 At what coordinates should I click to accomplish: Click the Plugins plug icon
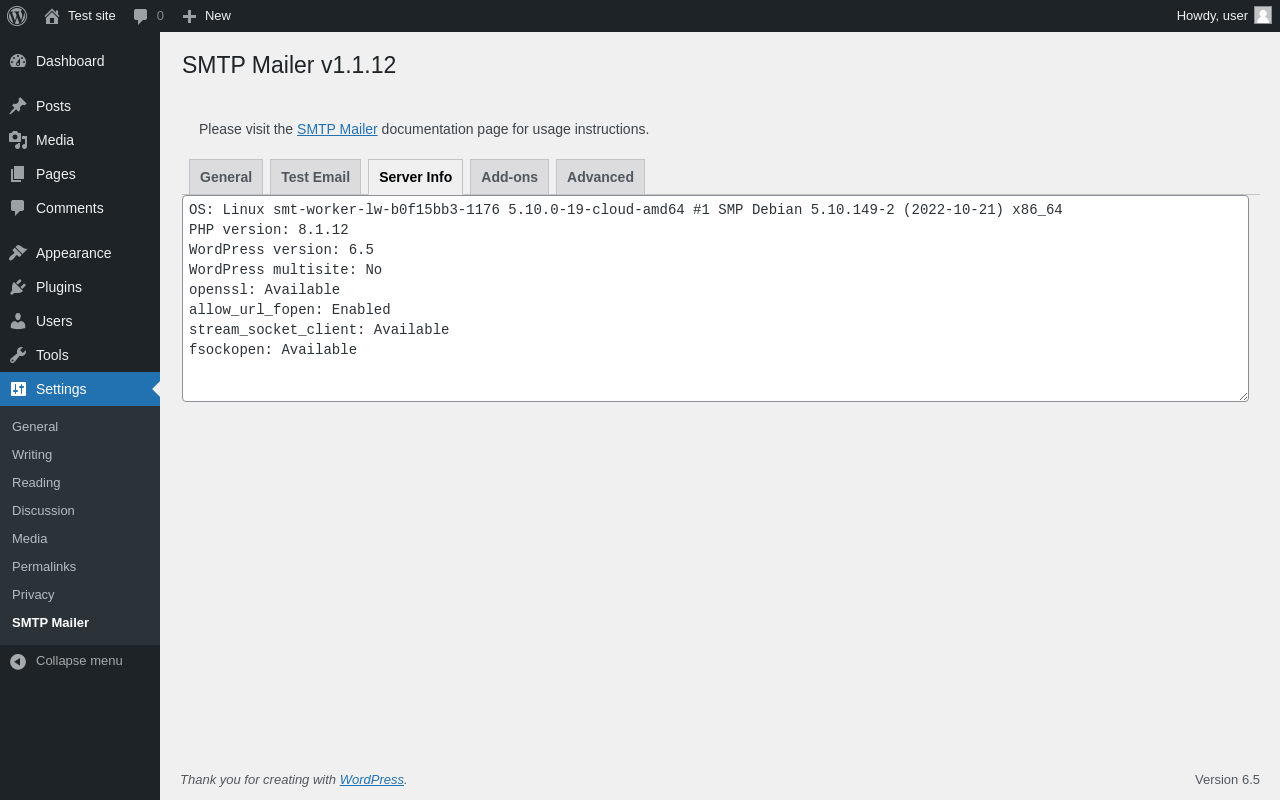coord(18,287)
